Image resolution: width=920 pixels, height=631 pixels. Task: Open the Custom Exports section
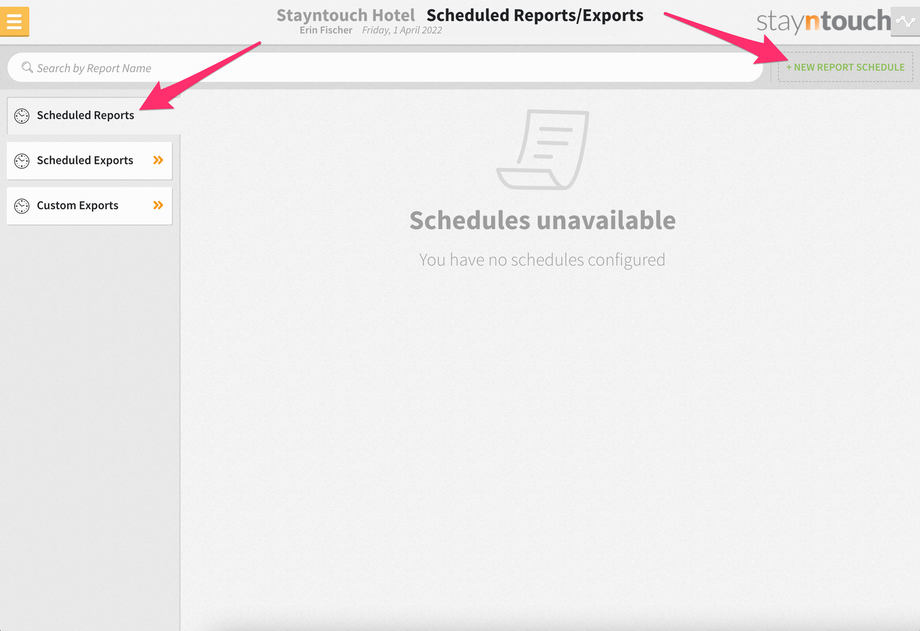[x=89, y=205]
